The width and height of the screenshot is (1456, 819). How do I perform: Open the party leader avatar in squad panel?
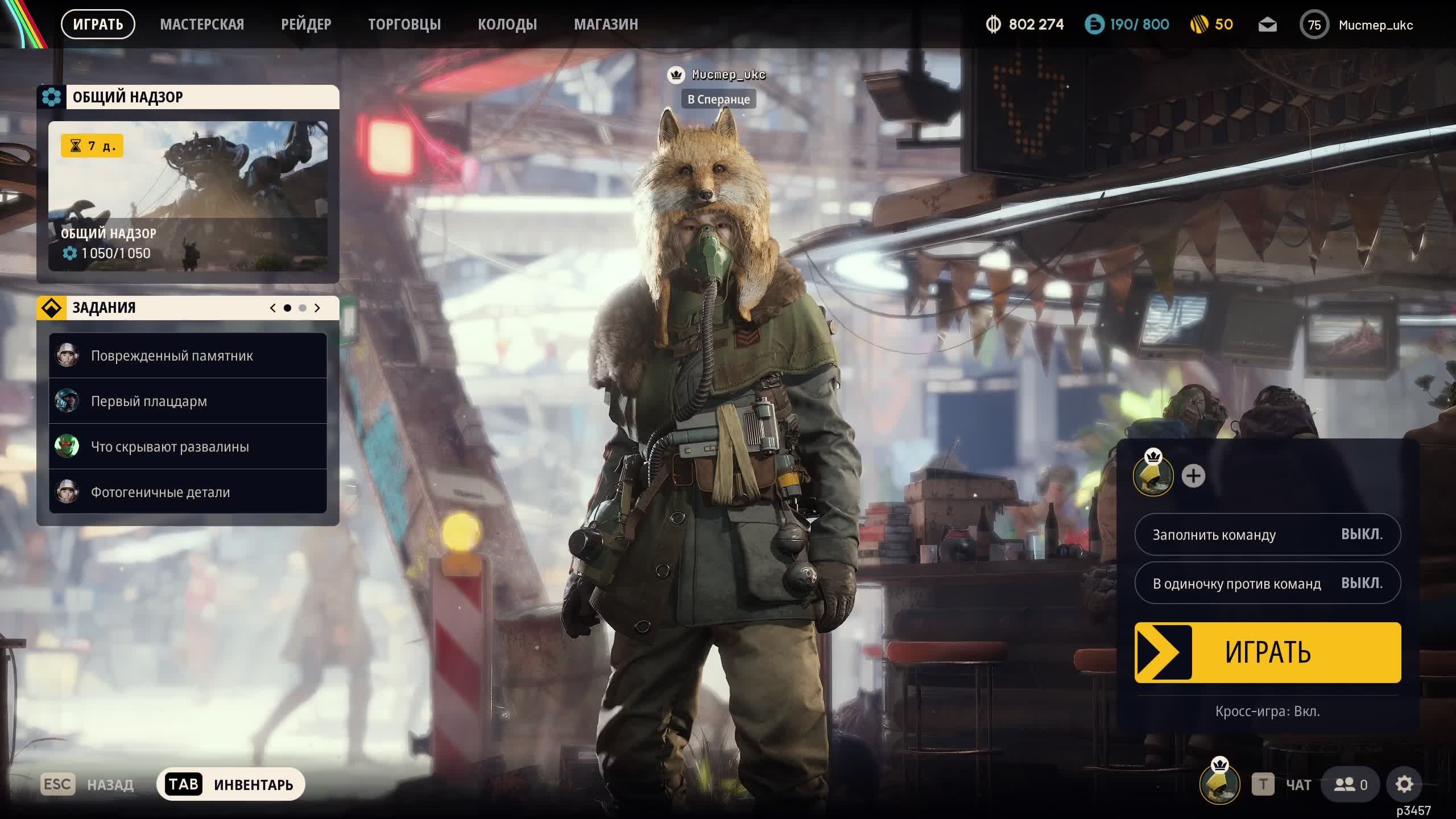tap(1153, 476)
